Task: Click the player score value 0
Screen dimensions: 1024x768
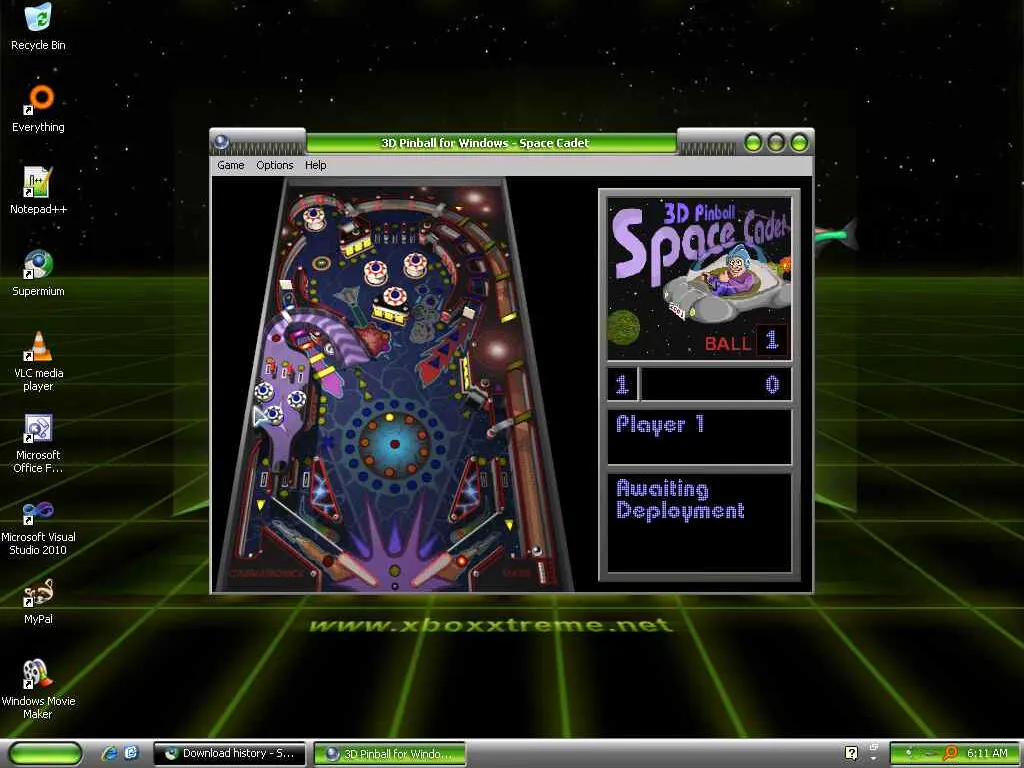Action: tap(772, 384)
